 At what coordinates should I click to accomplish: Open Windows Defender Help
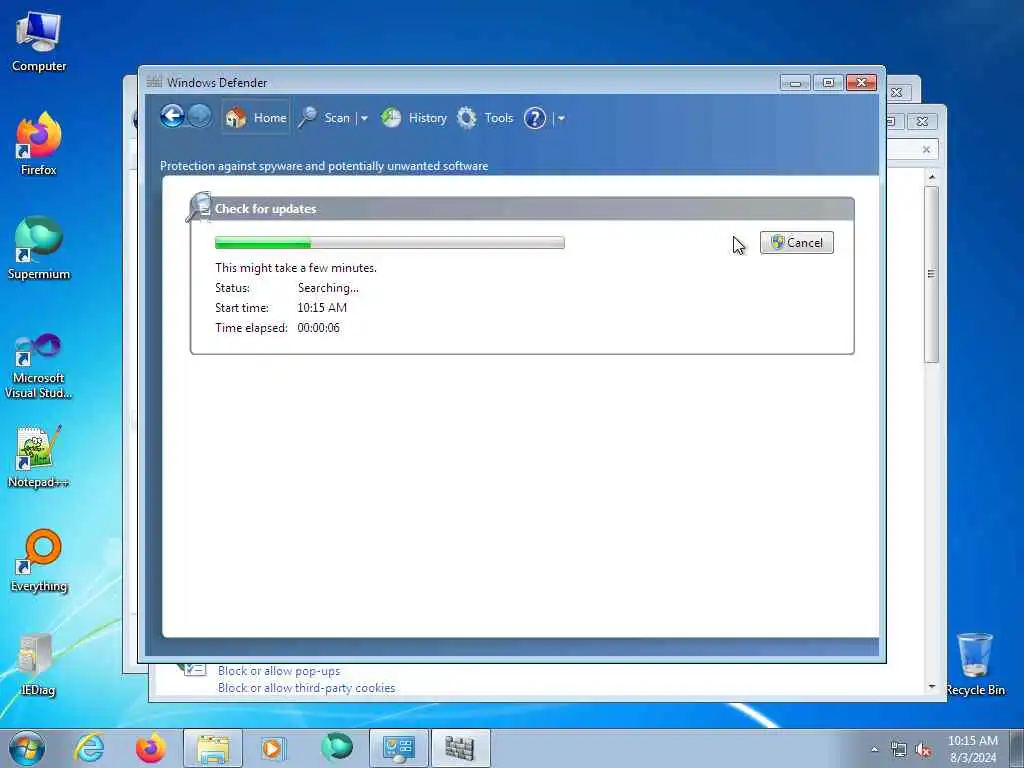click(534, 118)
